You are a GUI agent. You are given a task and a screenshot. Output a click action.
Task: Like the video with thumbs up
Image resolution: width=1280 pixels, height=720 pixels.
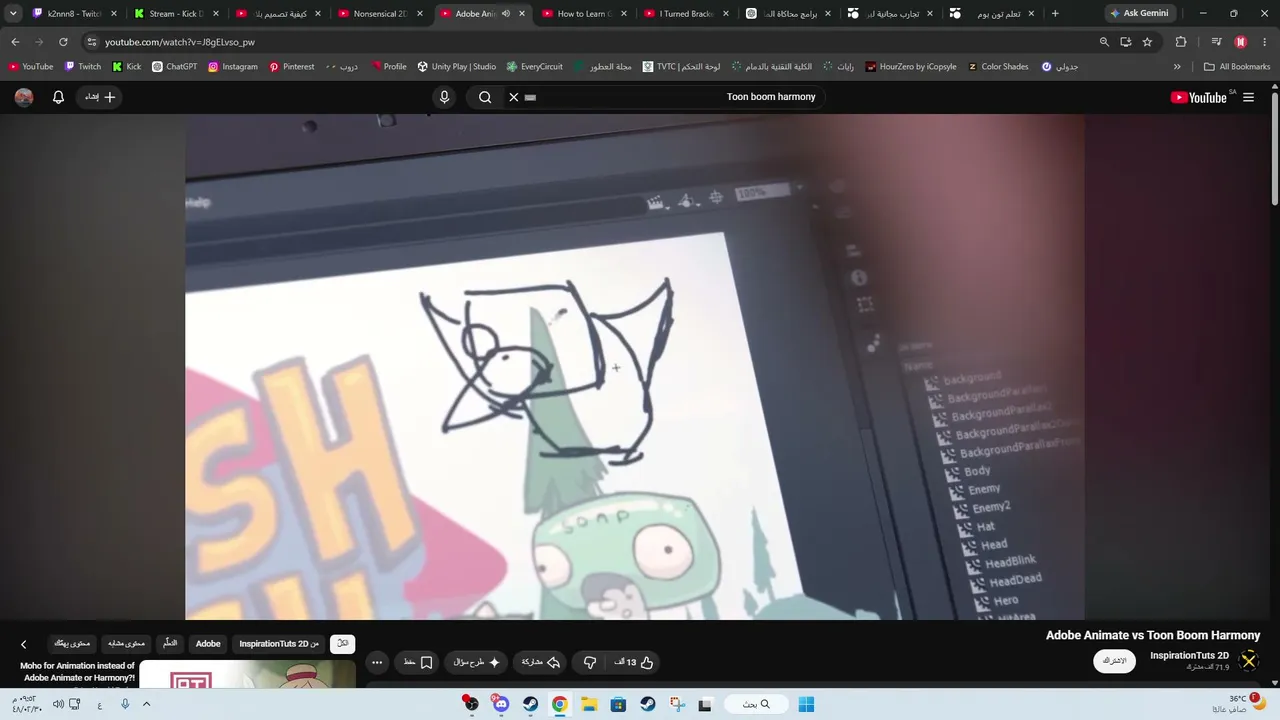point(634,662)
